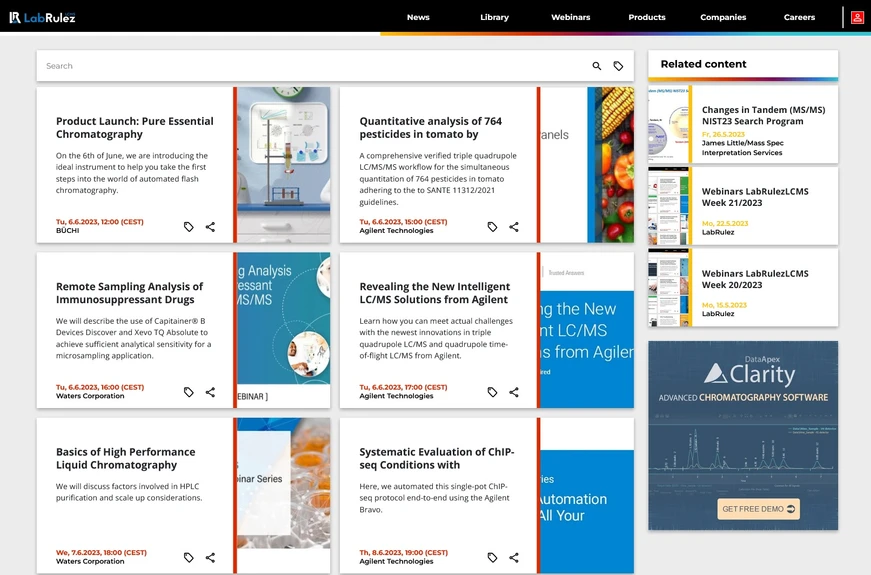Share the ChIP-seq Conditions card

pyautogui.click(x=514, y=557)
